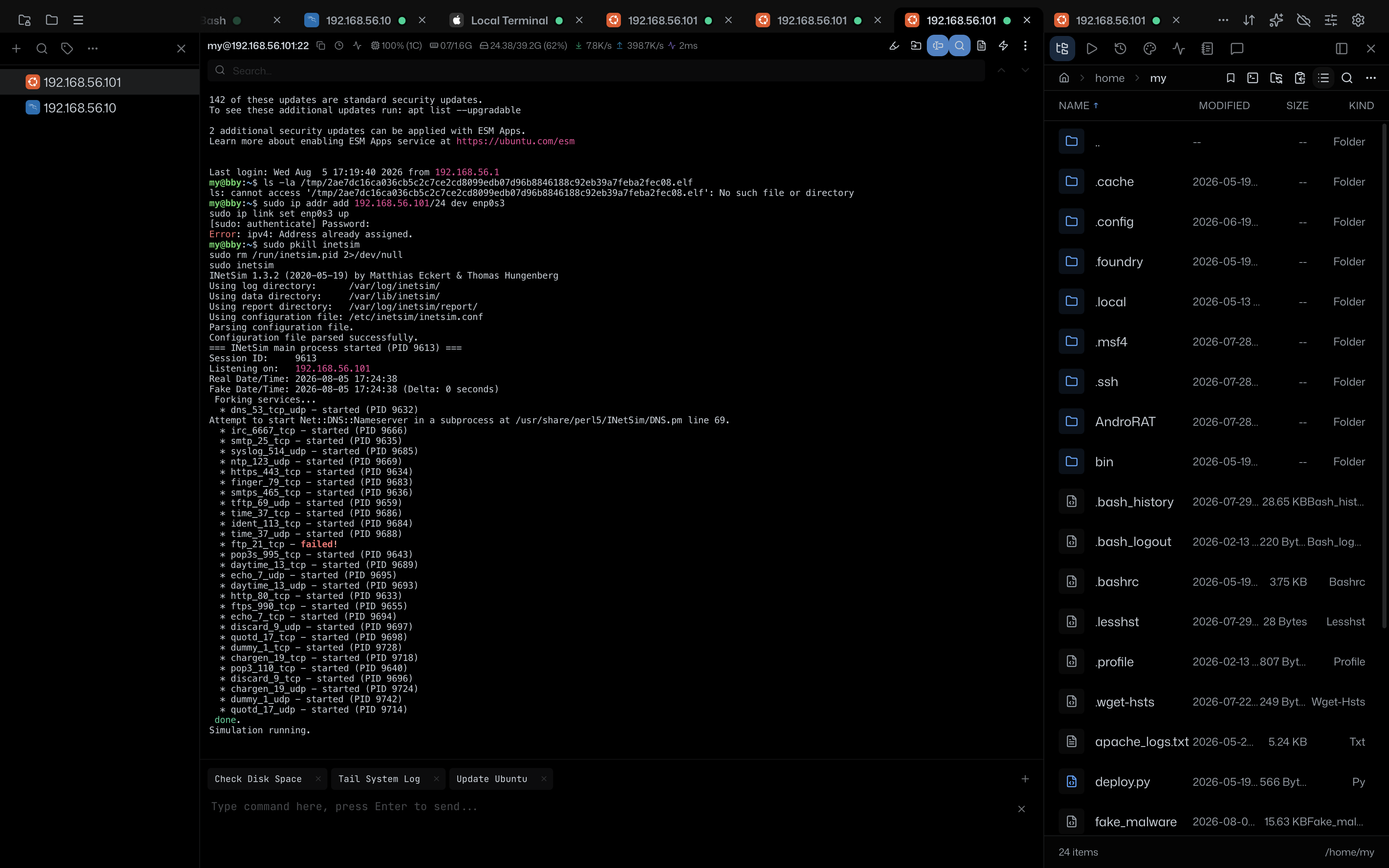Run the Tail System Log snippet

(379, 779)
